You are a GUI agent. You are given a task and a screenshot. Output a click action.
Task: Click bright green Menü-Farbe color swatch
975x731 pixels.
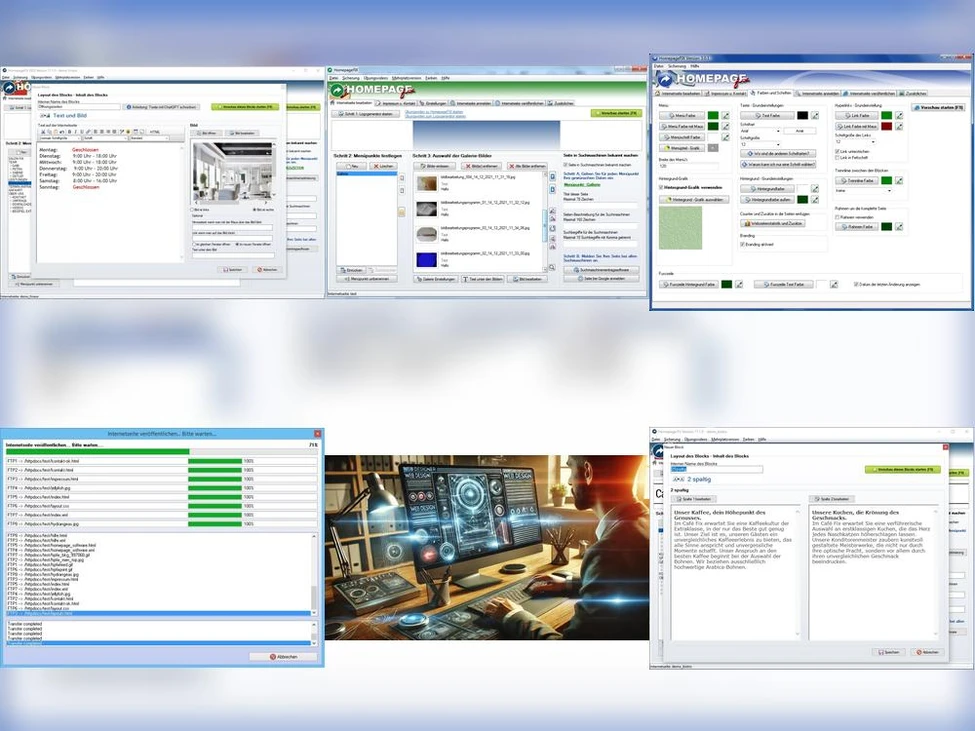pos(713,116)
